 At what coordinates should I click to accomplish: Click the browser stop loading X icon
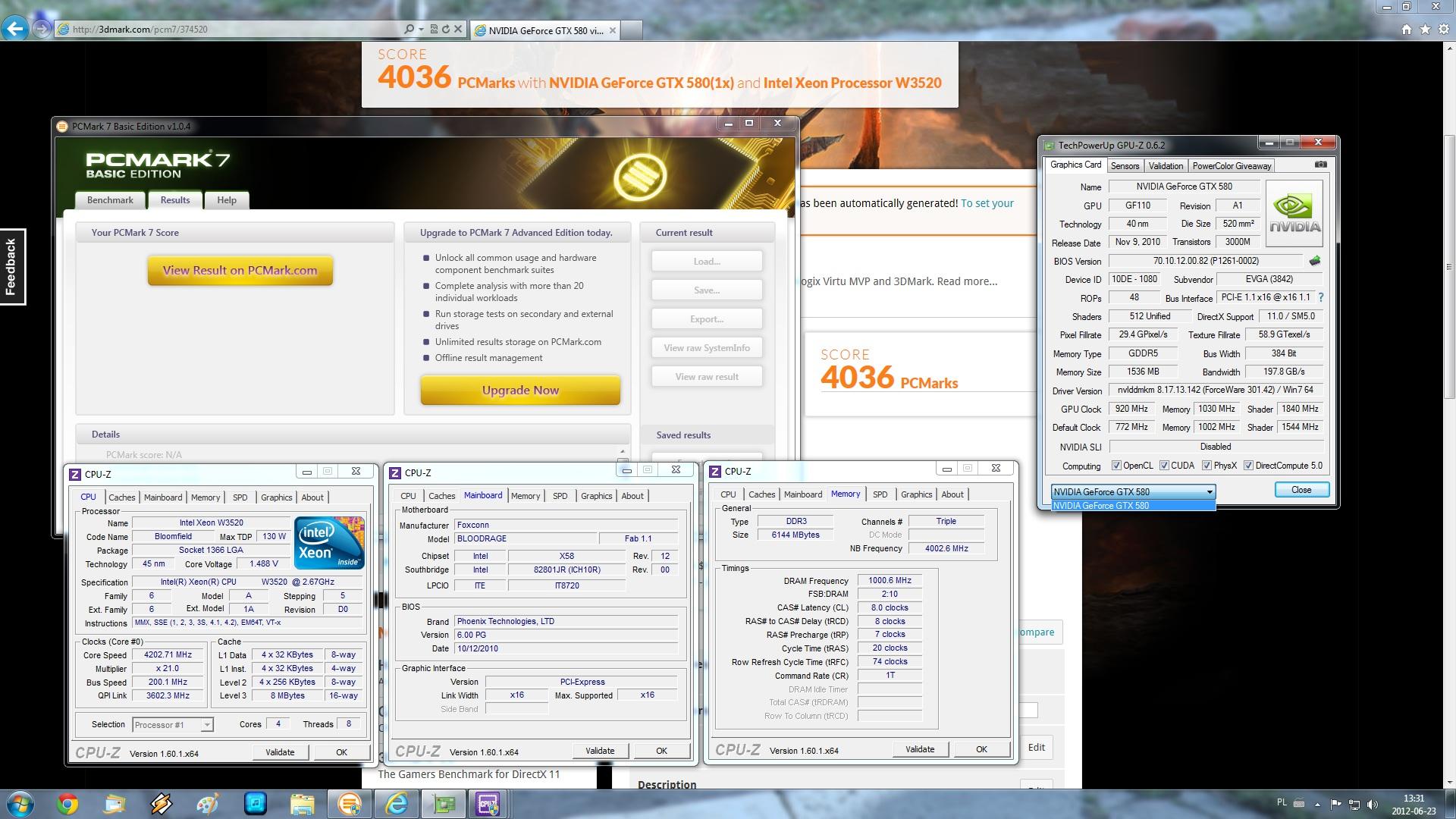[458, 29]
